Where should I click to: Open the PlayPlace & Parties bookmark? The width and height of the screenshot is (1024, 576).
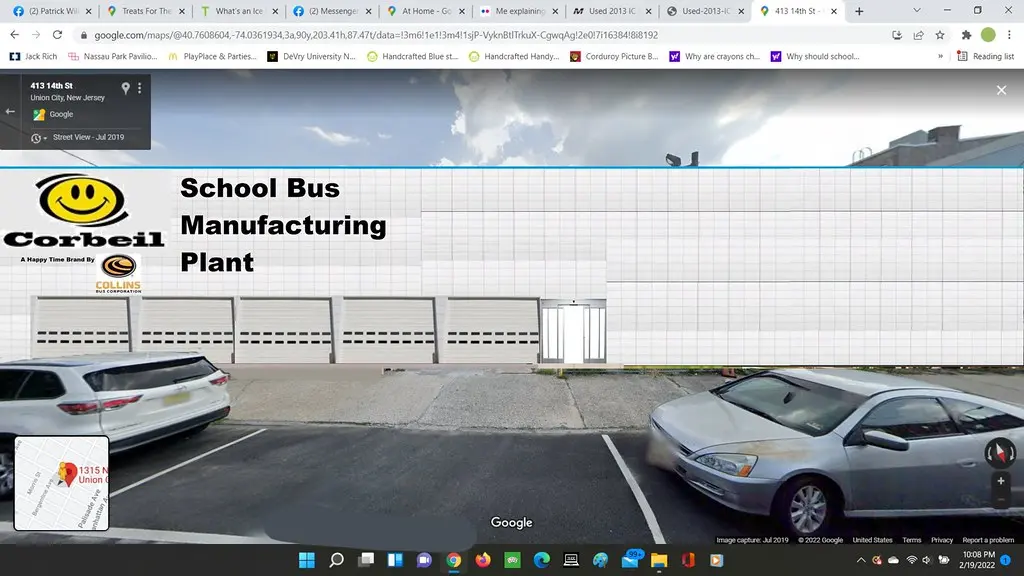click(x=212, y=57)
